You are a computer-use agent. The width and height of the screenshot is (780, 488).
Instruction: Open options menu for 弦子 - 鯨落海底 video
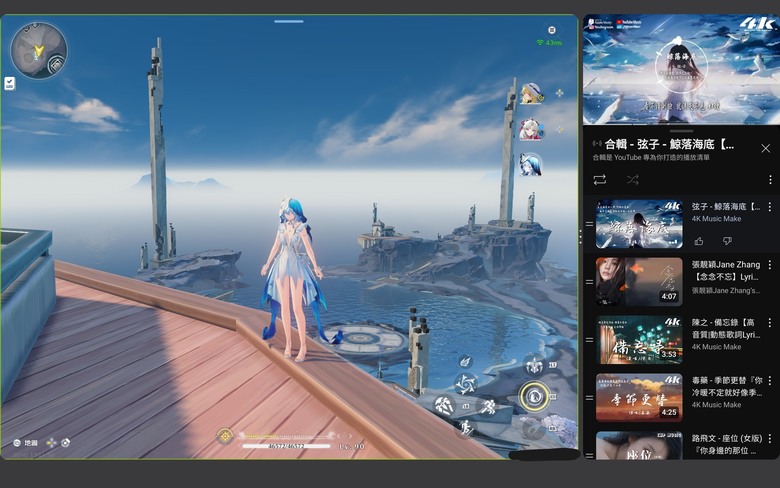click(x=770, y=206)
